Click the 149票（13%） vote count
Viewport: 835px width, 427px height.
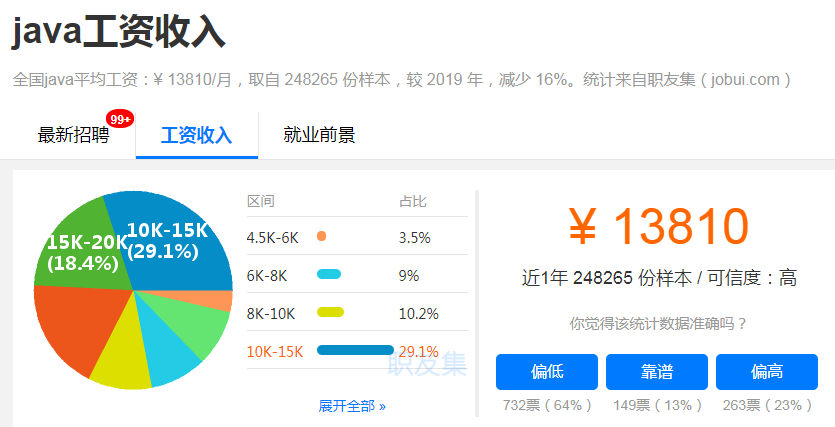click(x=657, y=405)
